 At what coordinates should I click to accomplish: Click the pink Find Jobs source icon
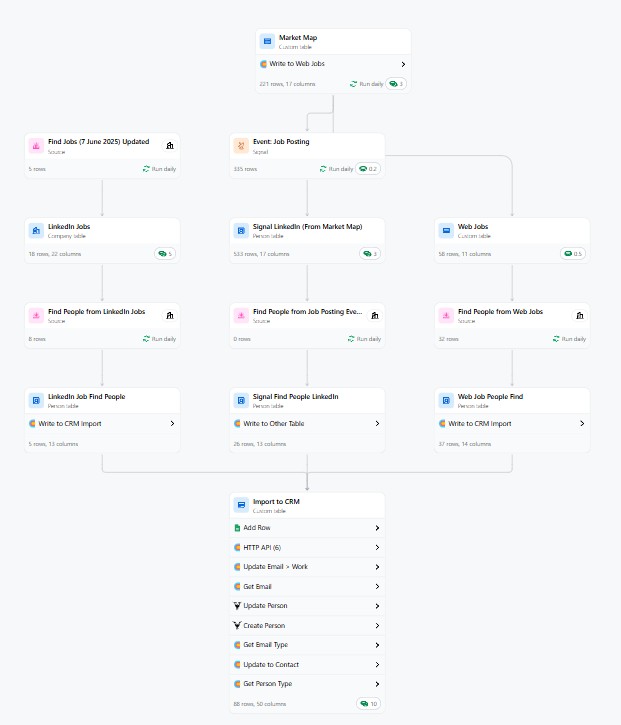click(x=35, y=146)
